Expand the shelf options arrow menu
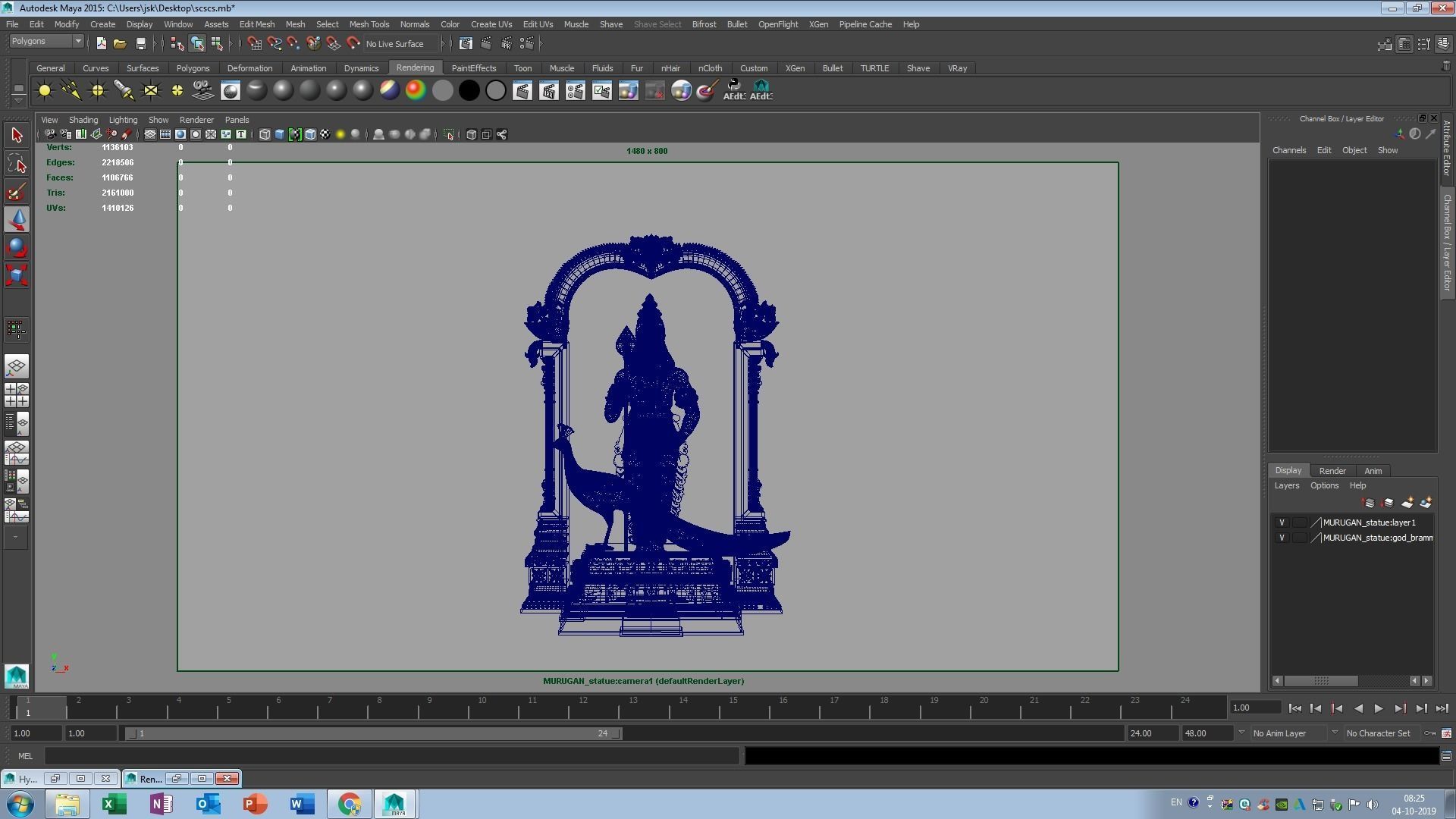1456x819 pixels. tap(18, 100)
